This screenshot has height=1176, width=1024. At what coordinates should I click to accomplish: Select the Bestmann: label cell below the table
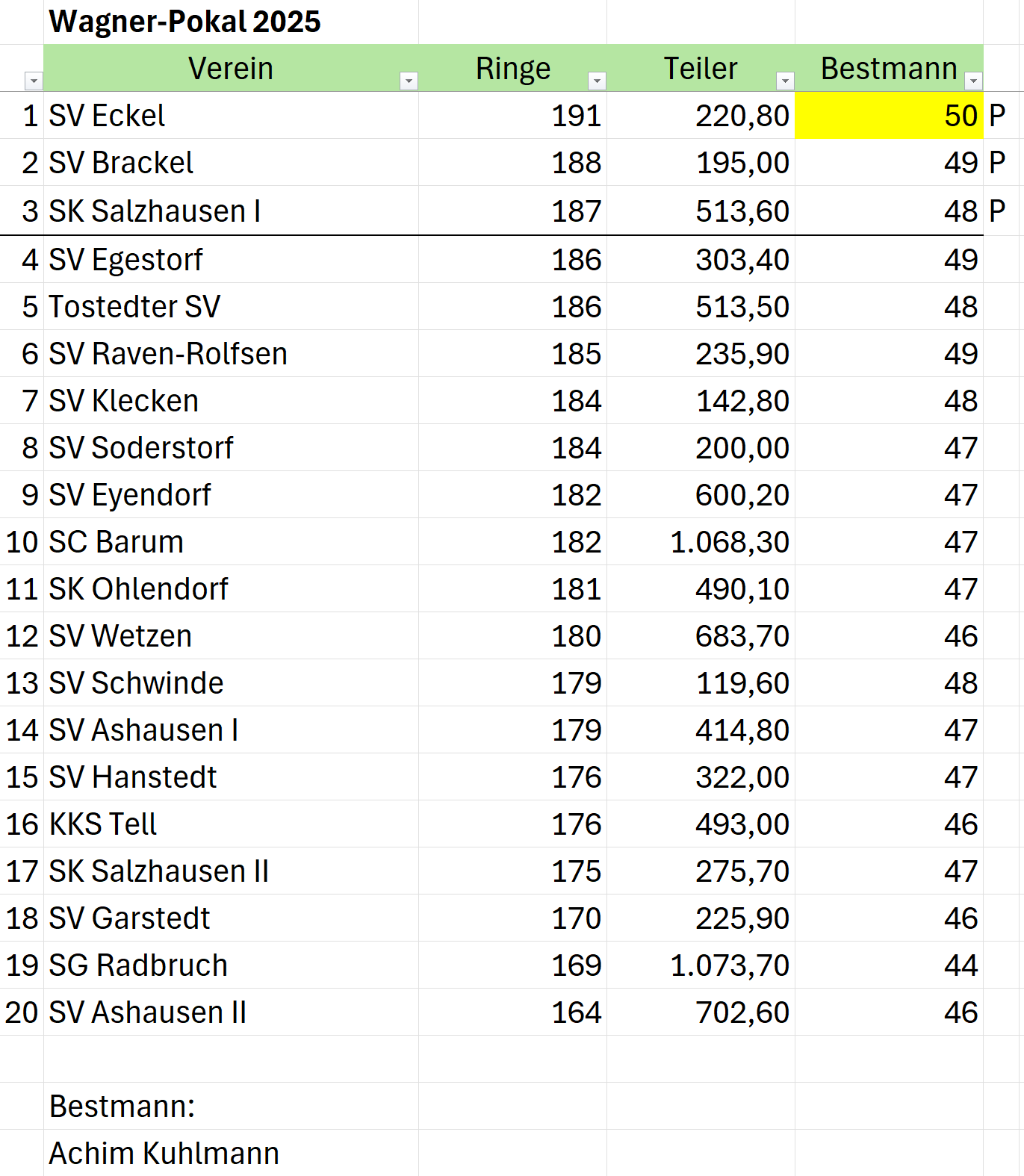coord(122,1107)
